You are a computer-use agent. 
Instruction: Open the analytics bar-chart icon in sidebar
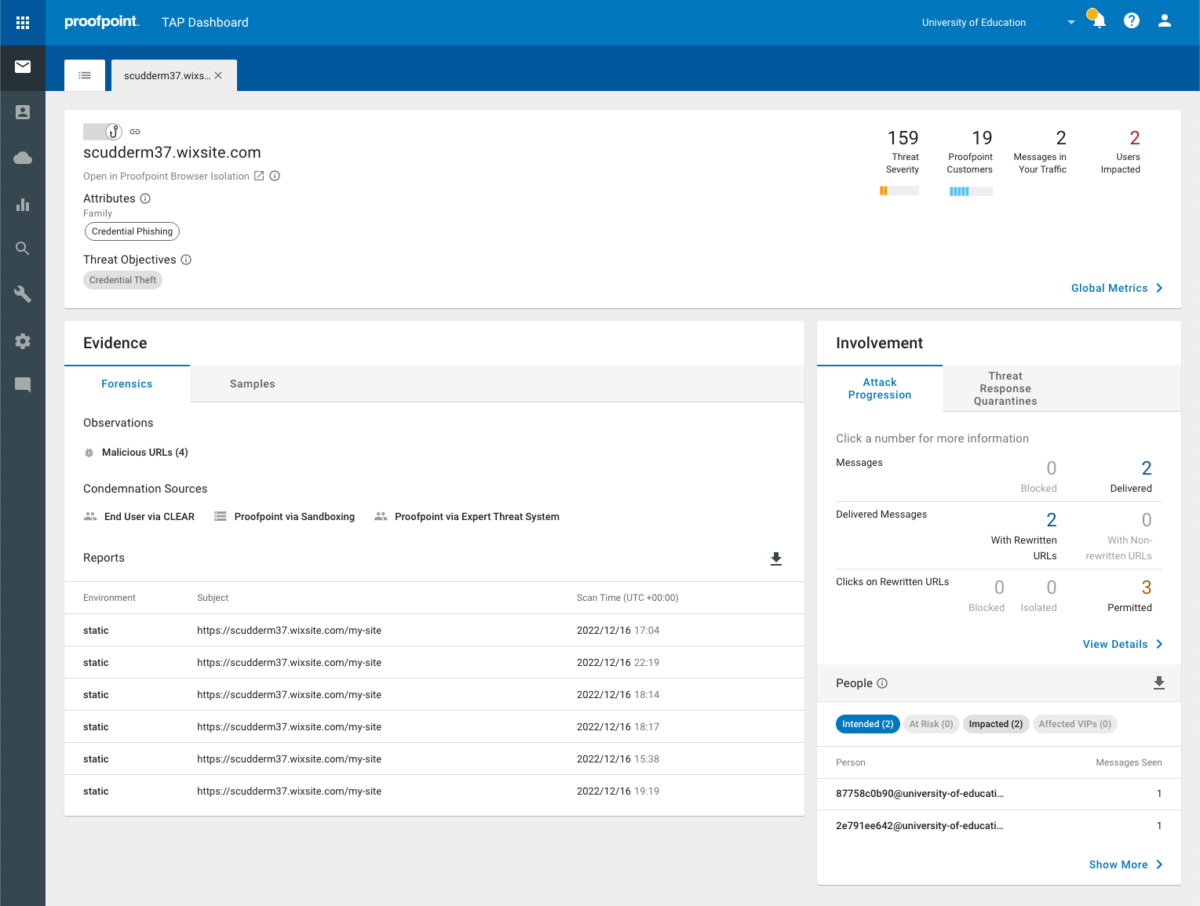pyautogui.click(x=22, y=202)
